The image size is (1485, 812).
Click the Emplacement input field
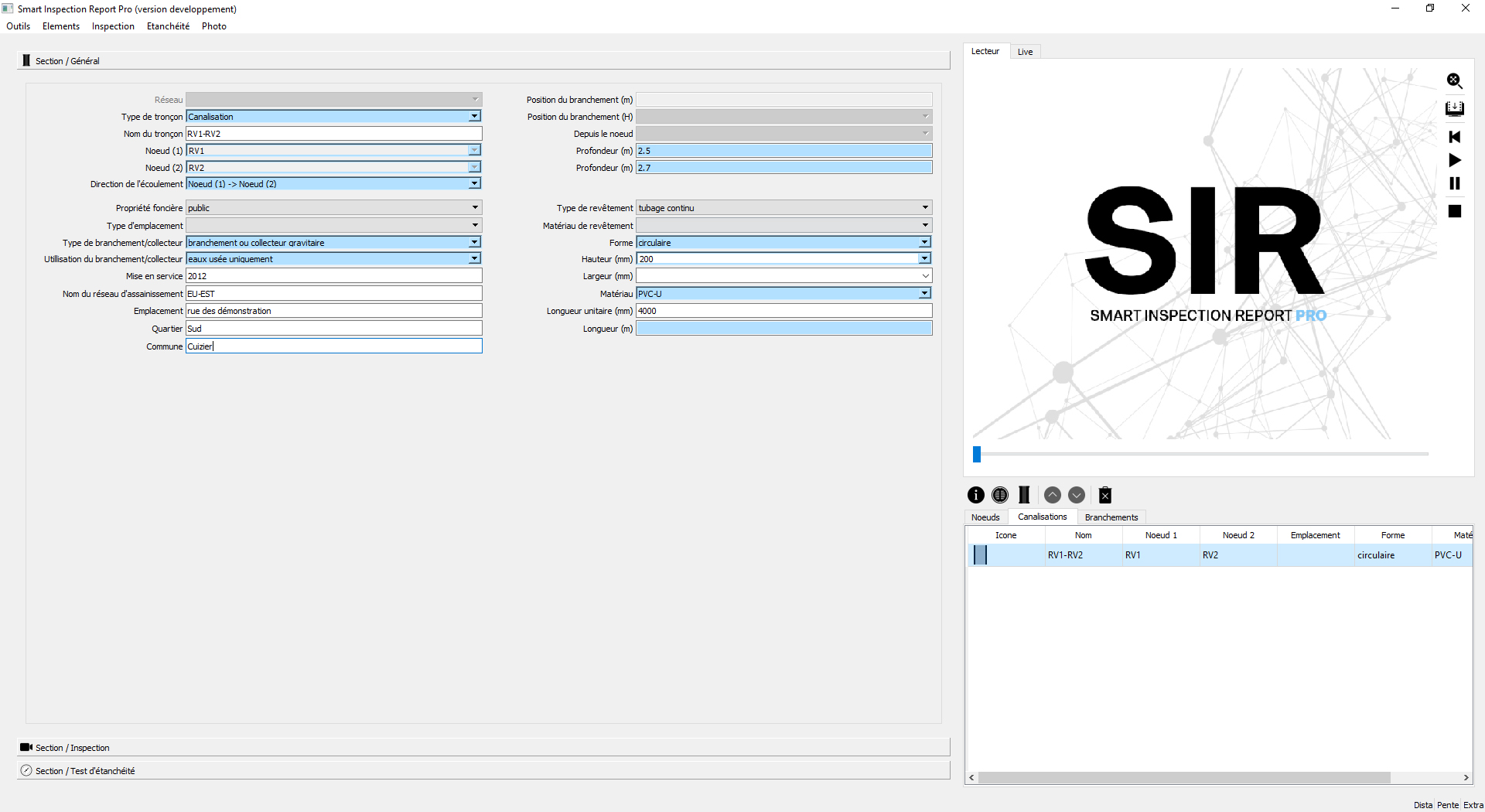pos(334,311)
